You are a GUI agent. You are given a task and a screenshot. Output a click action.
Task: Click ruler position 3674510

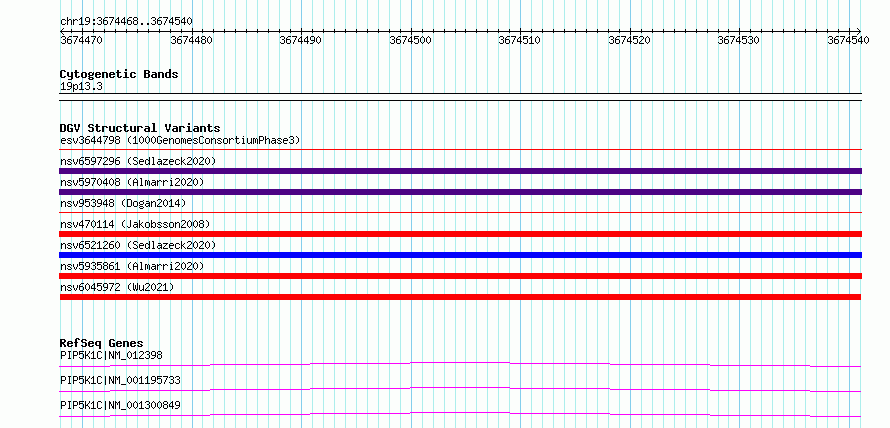[520, 40]
